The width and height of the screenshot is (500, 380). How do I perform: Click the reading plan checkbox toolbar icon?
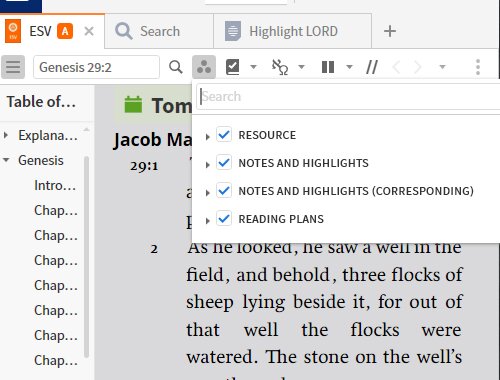(x=233, y=67)
